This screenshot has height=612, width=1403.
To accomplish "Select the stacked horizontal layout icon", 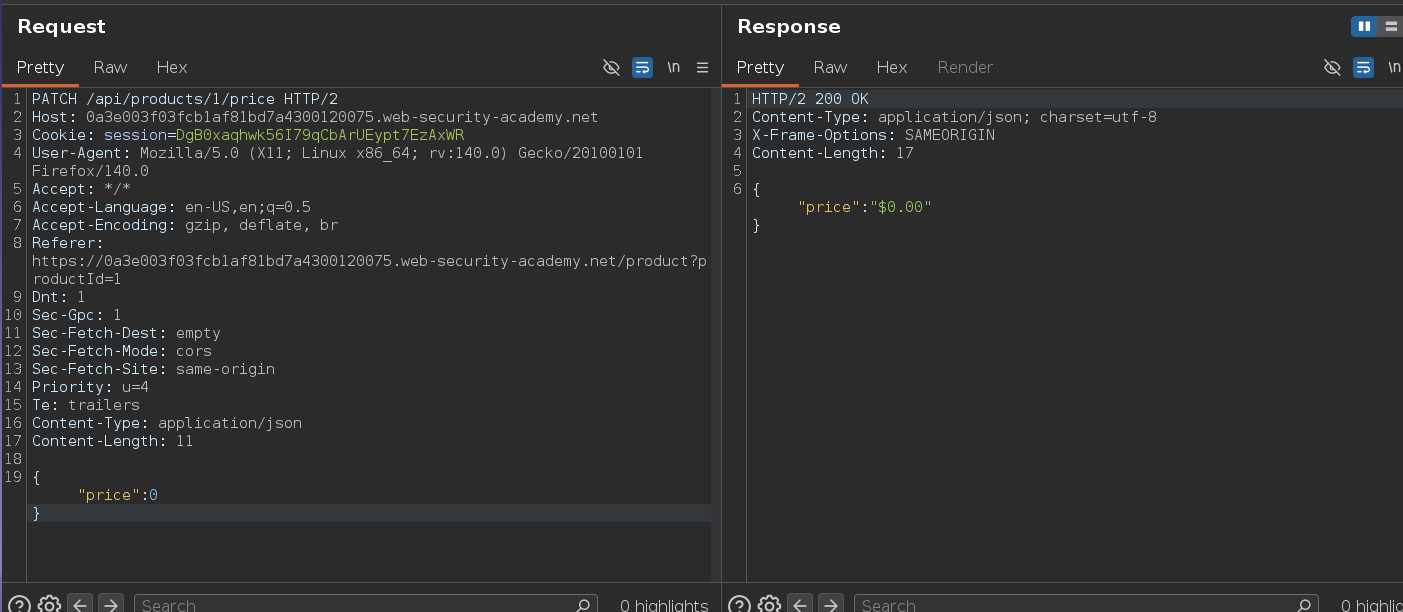I will [x=1391, y=27].
